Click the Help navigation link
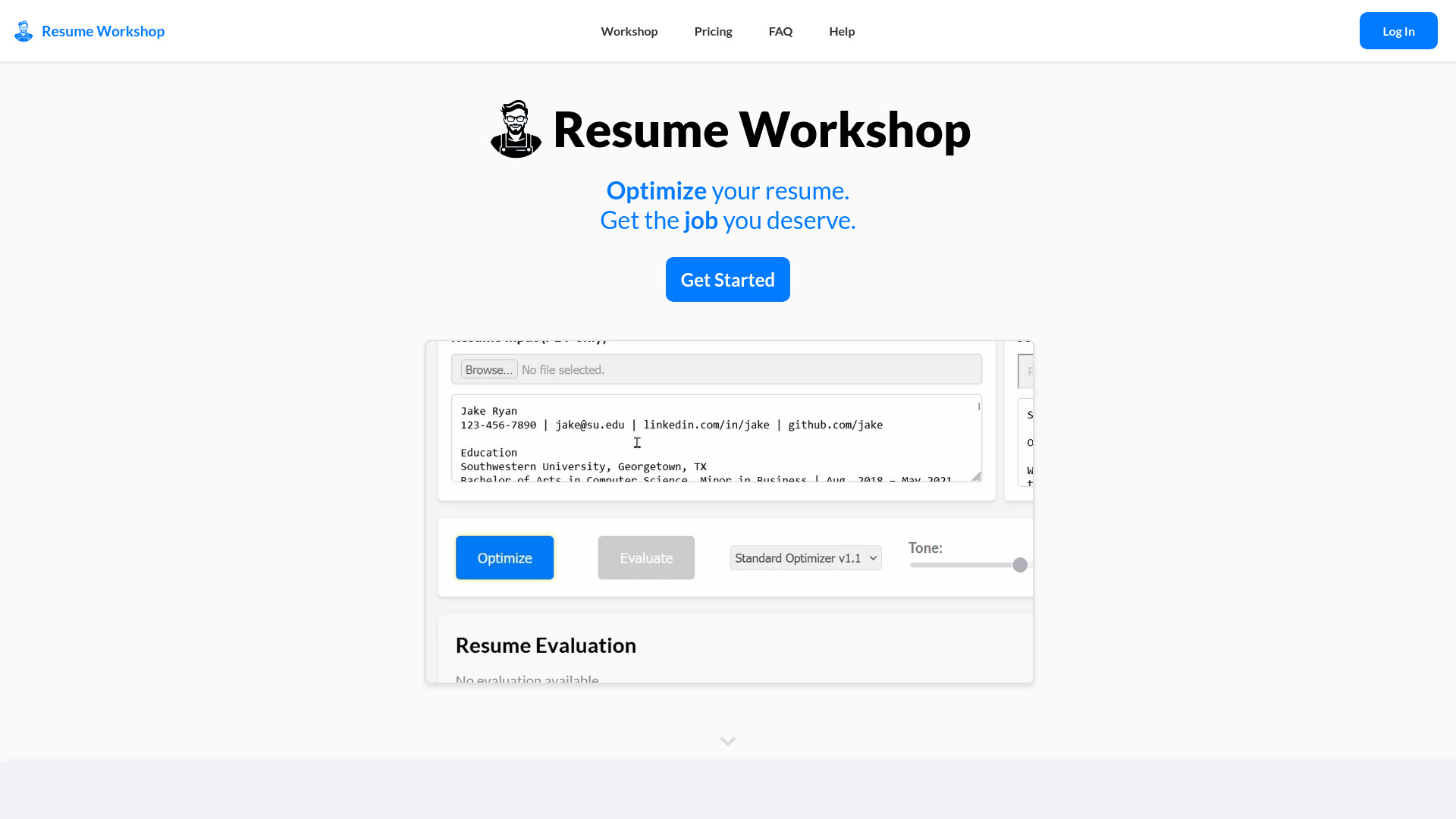The image size is (1456, 819). pyautogui.click(x=842, y=30)
